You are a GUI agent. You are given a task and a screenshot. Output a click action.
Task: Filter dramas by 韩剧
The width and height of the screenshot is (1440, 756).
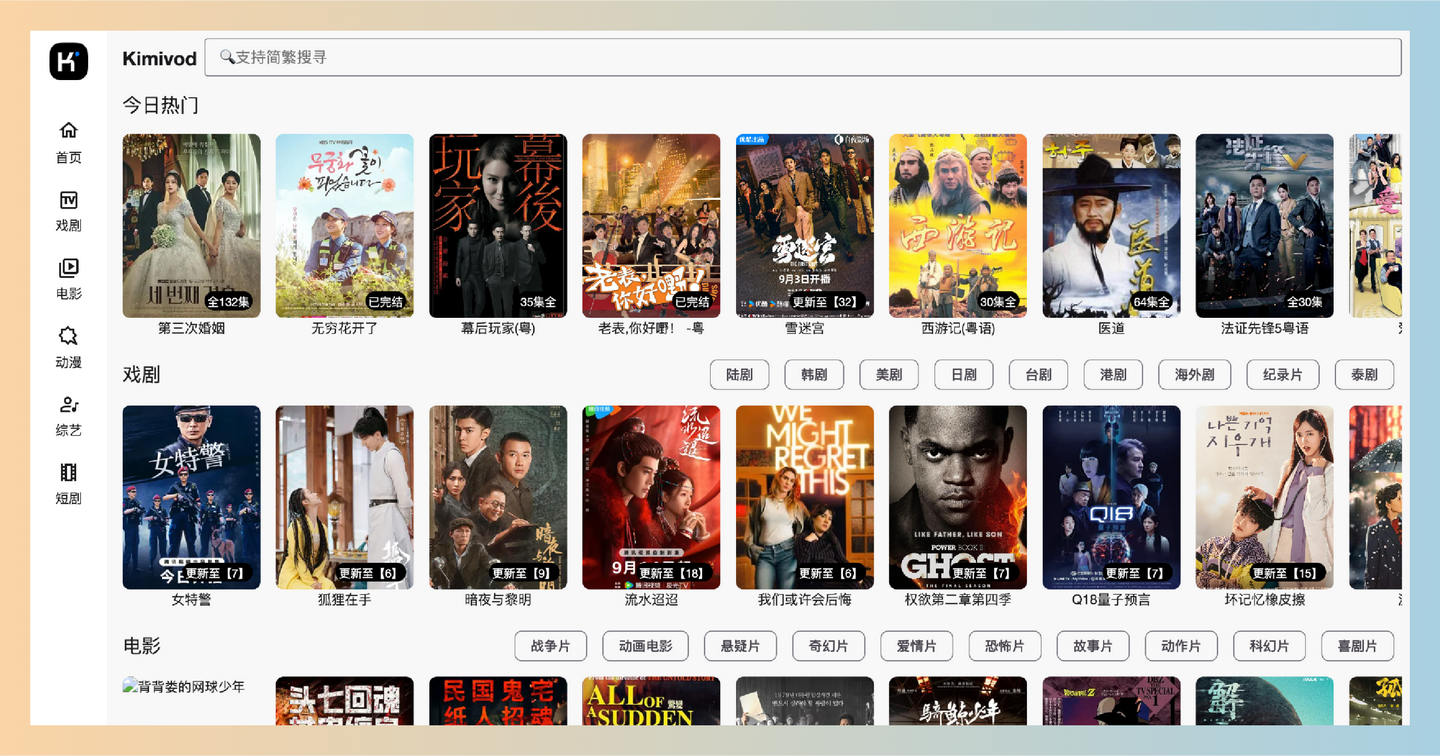pos(814,375)
